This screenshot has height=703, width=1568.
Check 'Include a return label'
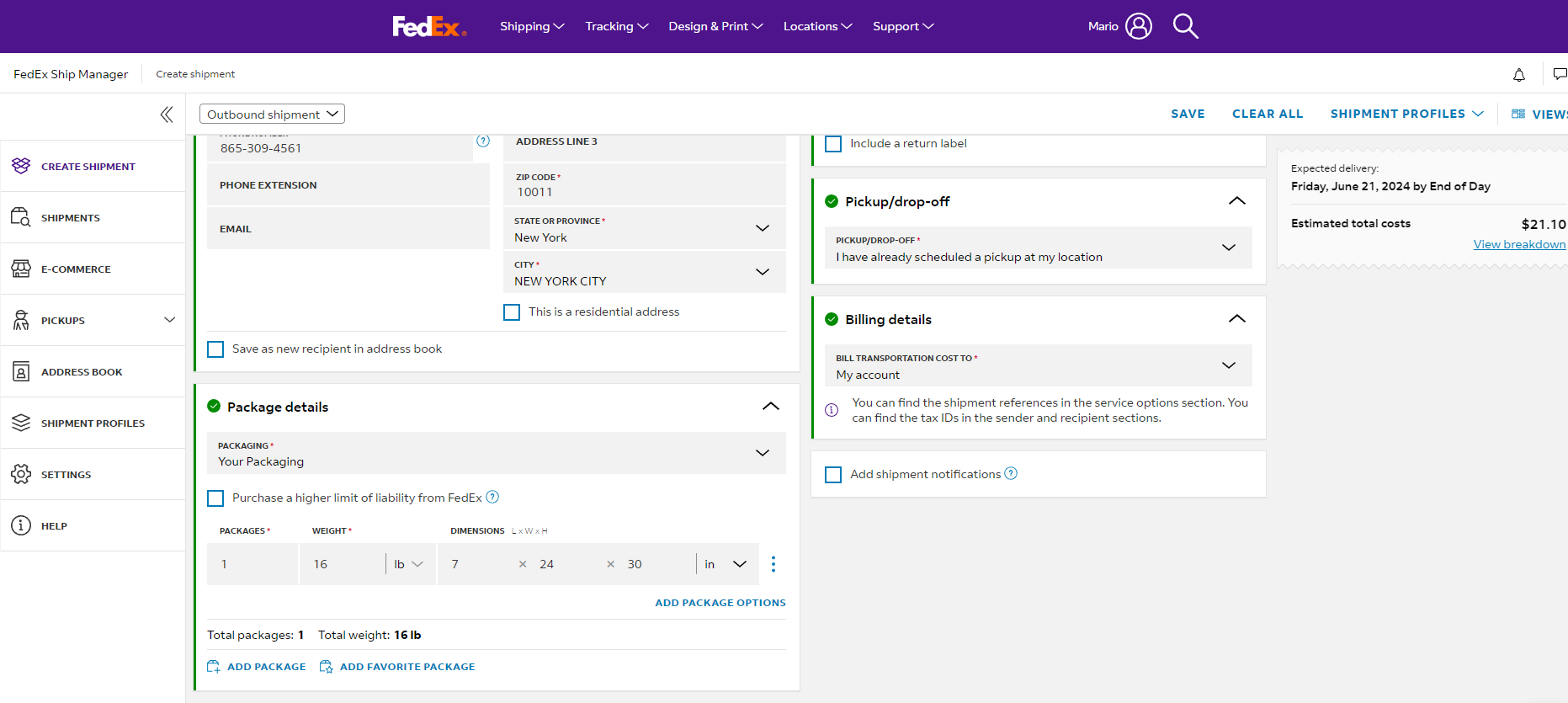coord(833,144)
